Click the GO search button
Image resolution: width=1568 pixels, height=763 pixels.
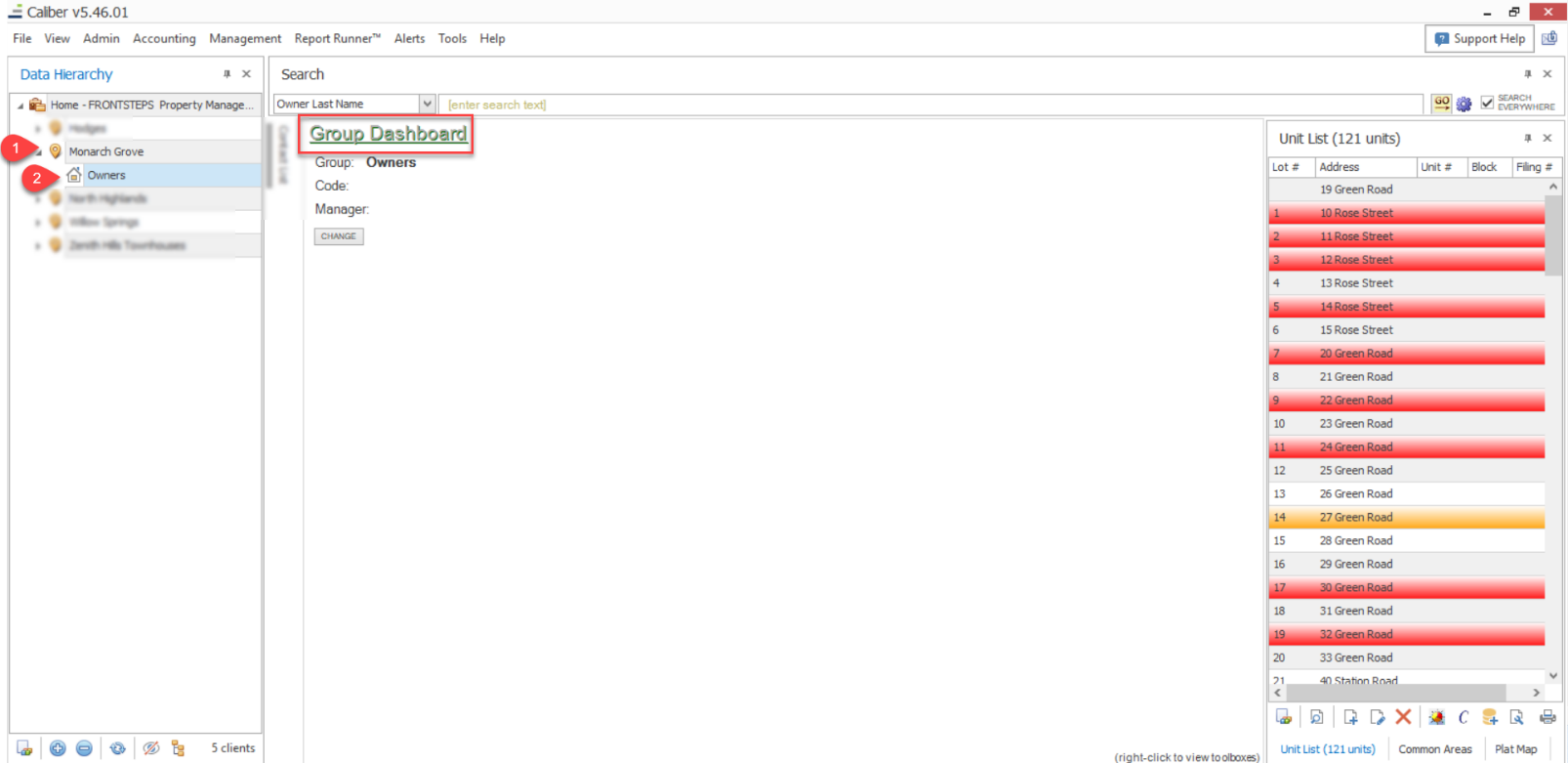coord(1441,104)
